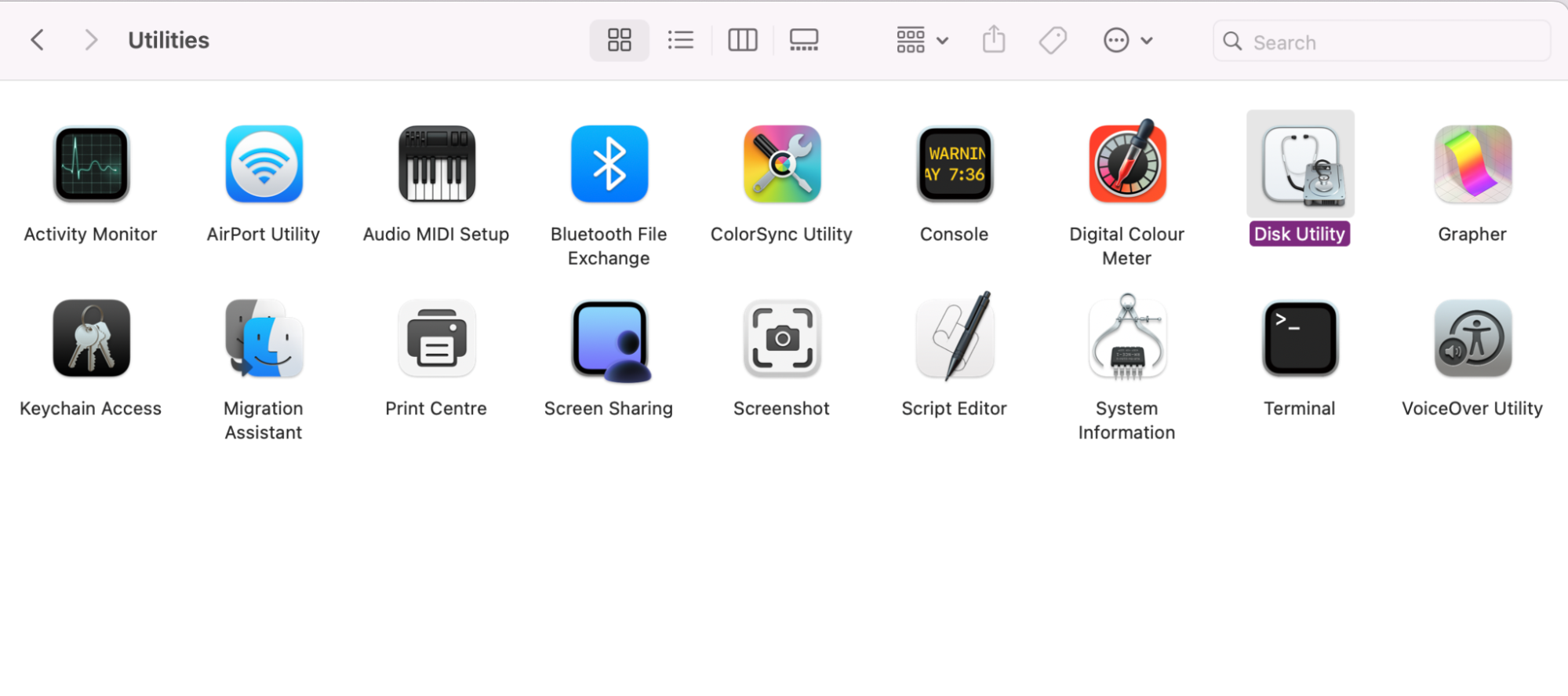Select the Screenshot camera icon
This screenshot has height=696, width=1568.
click(782, 338)
